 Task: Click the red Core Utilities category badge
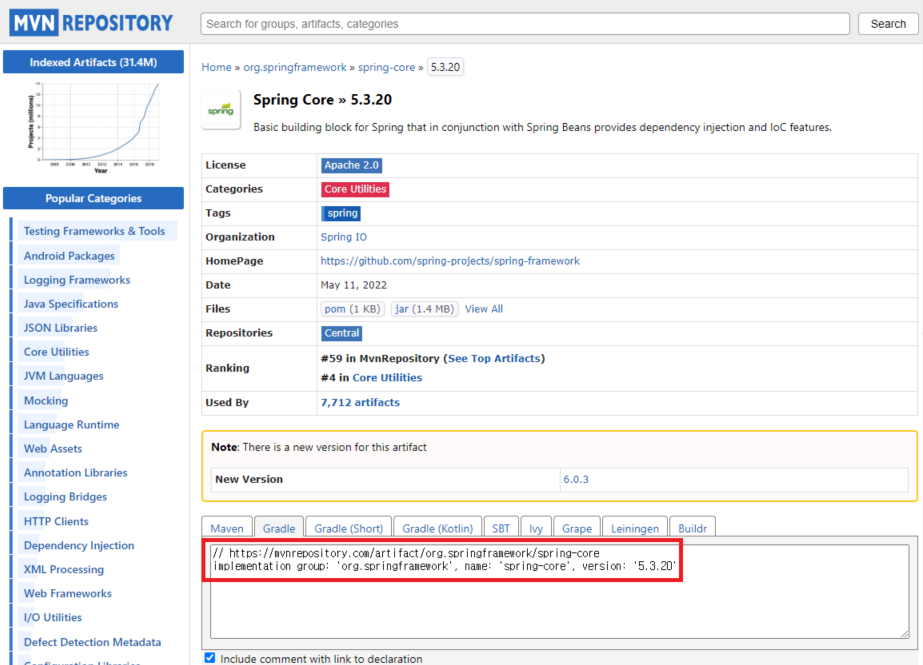(x=355, y=189)
